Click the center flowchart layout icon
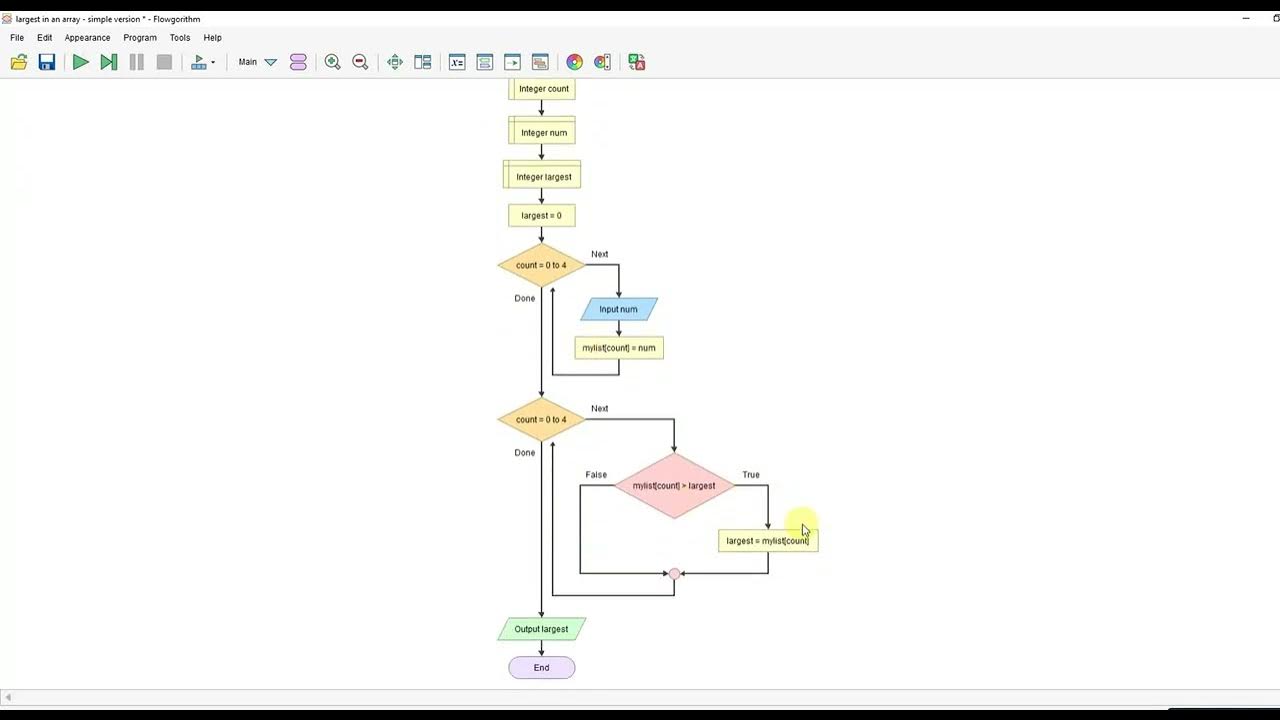 point(395,62)
